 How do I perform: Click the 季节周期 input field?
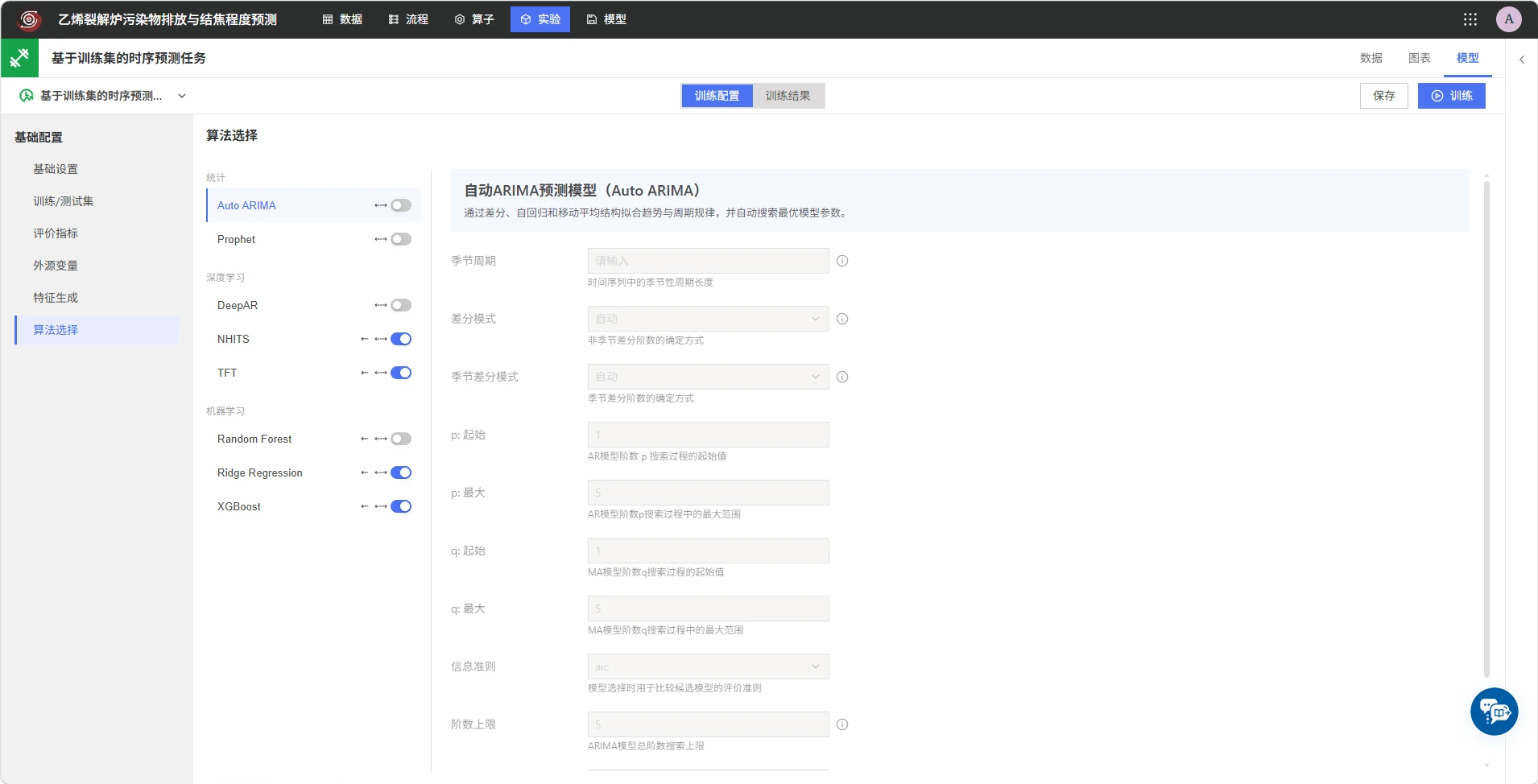pos(708,261)
